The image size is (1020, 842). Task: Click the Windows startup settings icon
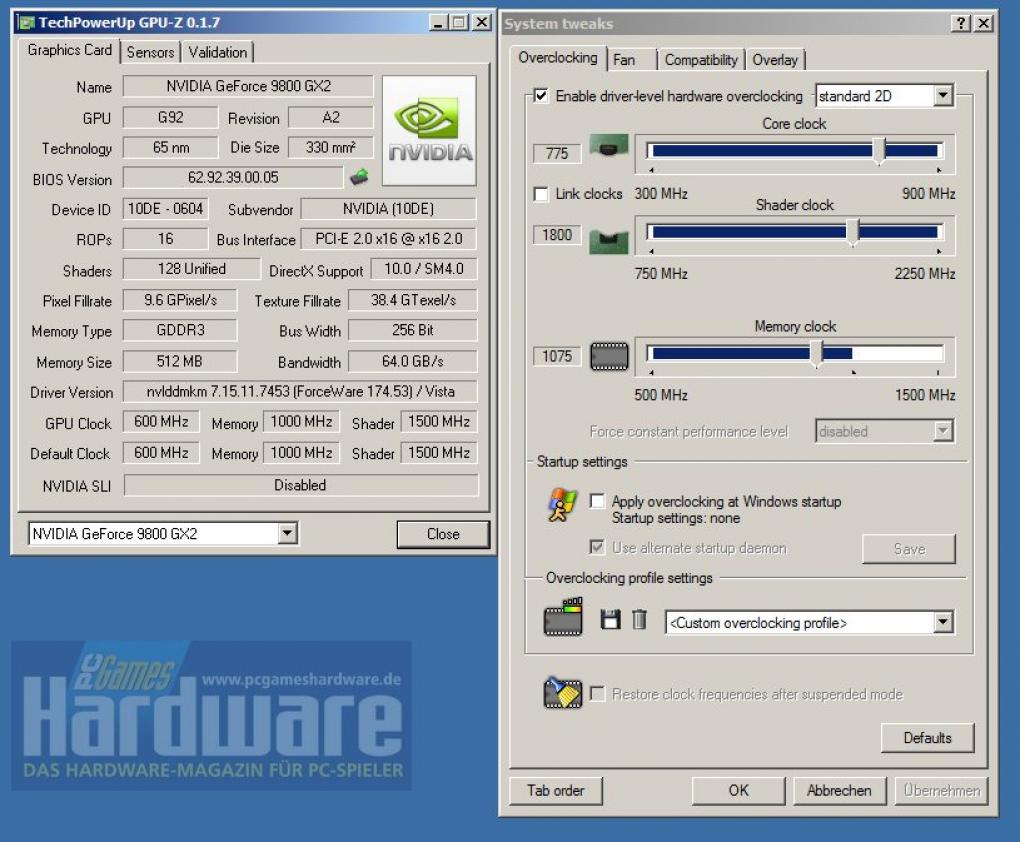pyautogui.click(x=562, y=504)
